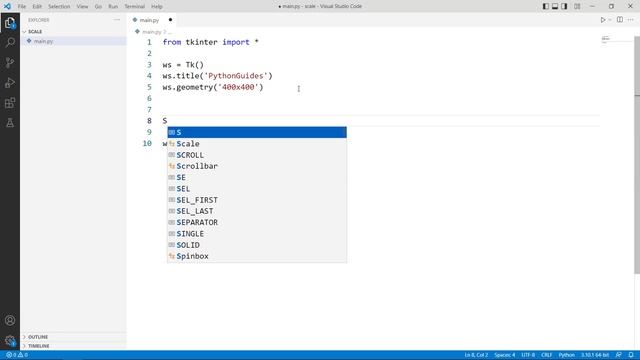
Task: Open Run and Debug view
Action: (10, 82)
